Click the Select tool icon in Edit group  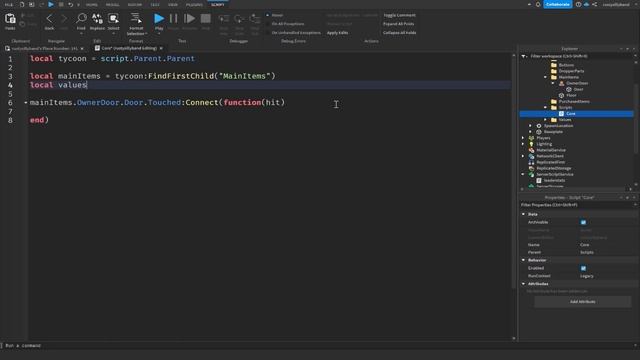click(x=113, y=18)
